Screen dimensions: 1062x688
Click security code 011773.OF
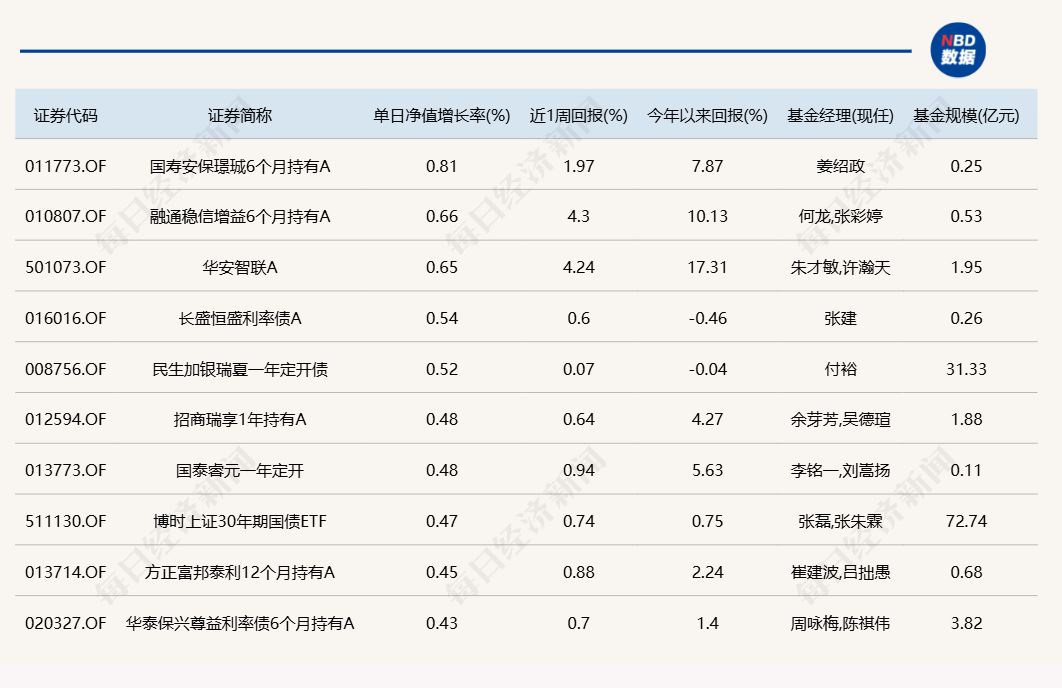click(x=66, y=166)
